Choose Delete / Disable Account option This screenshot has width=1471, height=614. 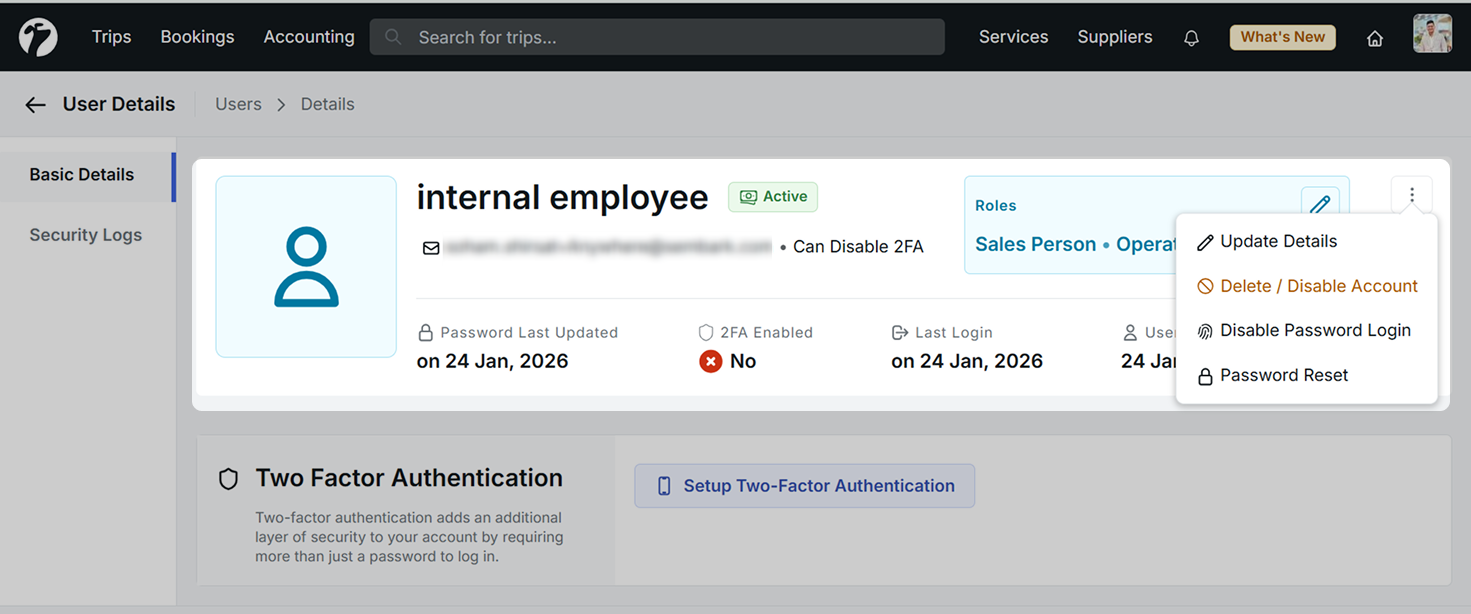pos(1306,286)
